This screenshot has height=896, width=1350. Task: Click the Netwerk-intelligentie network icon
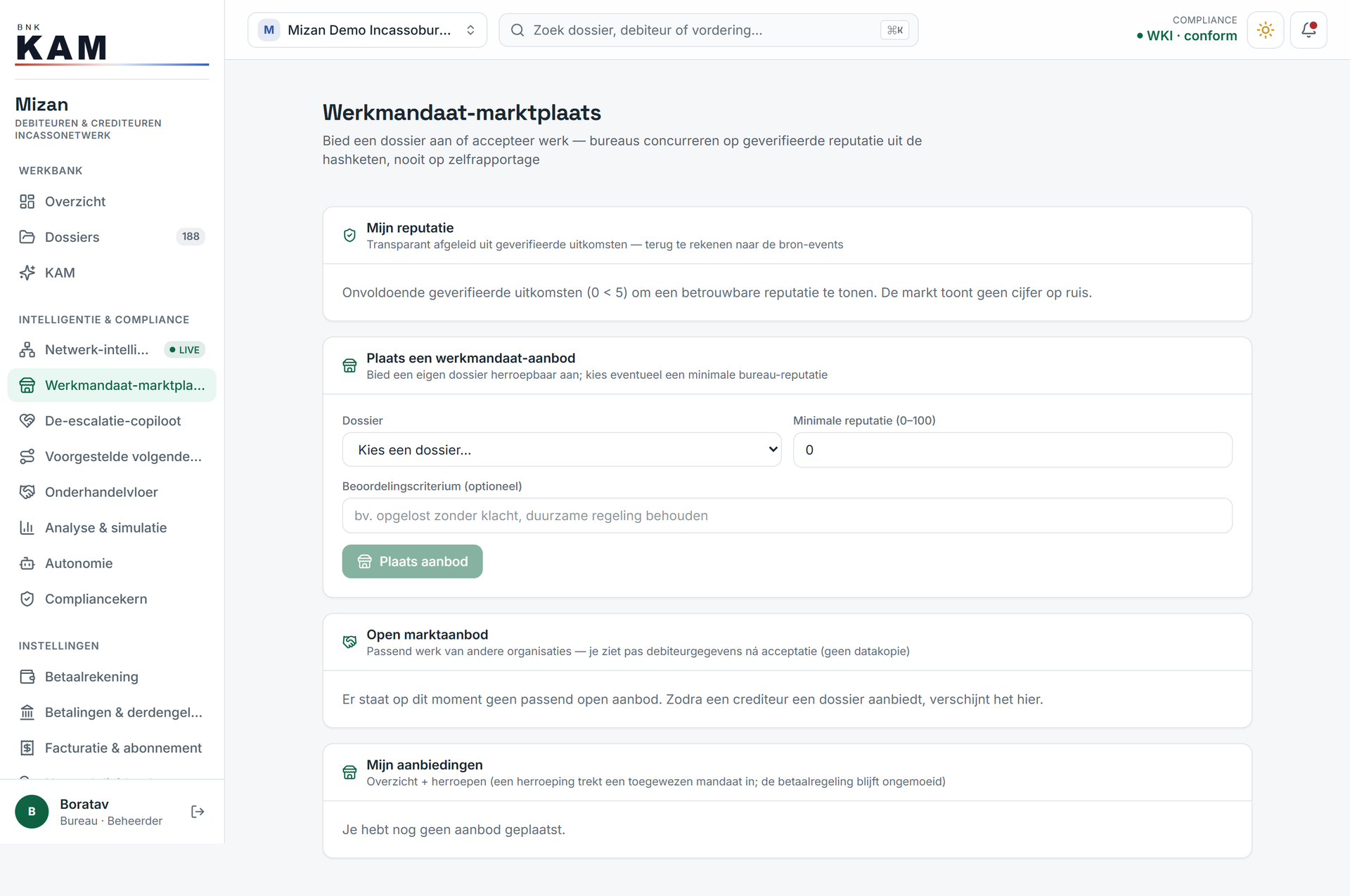pyautogui.click(x=27, y=349)
